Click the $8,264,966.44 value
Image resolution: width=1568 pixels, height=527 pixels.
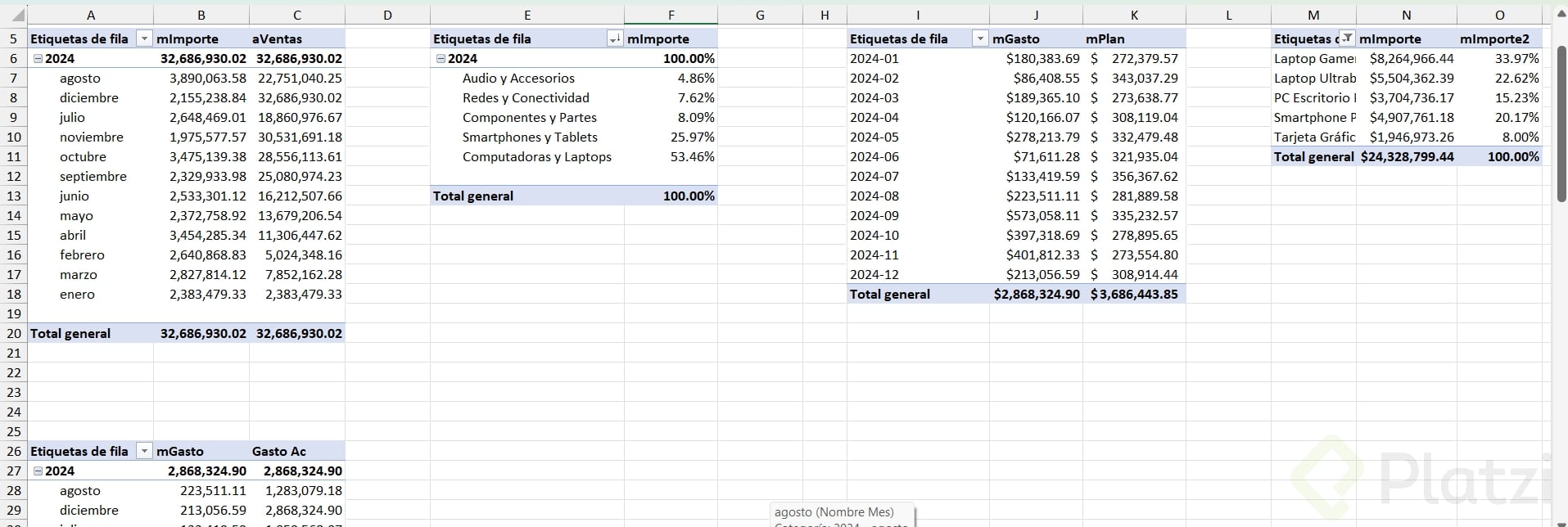click(x=1407, y=58)
